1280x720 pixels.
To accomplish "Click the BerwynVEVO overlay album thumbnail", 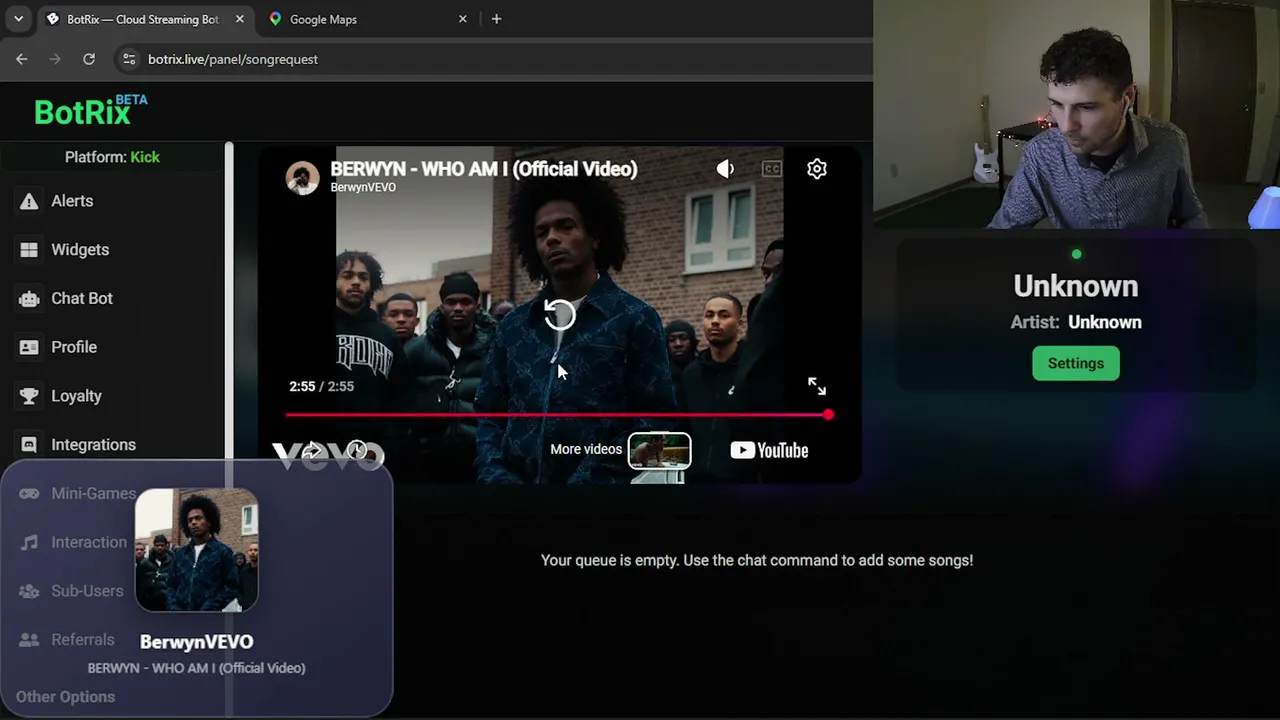I will pyautogui.click(x=197, y=550).
